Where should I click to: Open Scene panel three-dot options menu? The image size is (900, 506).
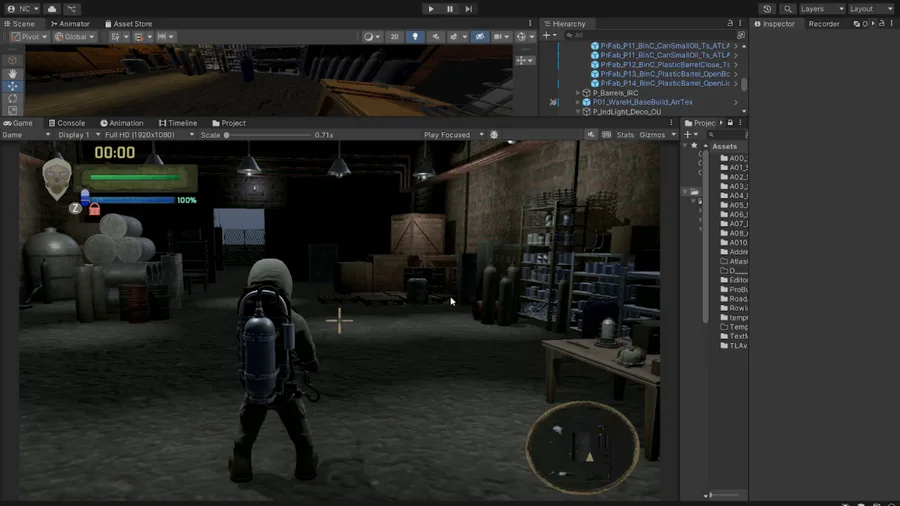click(530, 24)
